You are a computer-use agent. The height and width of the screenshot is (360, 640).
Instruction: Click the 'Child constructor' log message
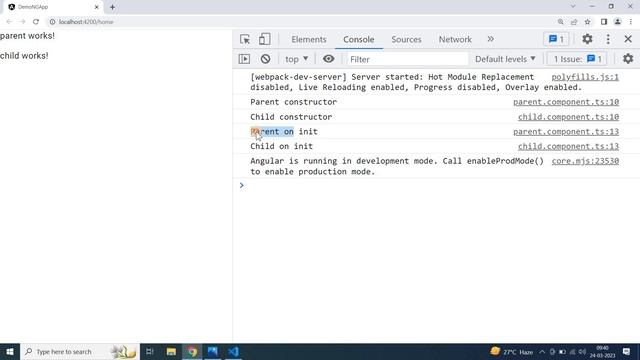[x=291, y=117]
